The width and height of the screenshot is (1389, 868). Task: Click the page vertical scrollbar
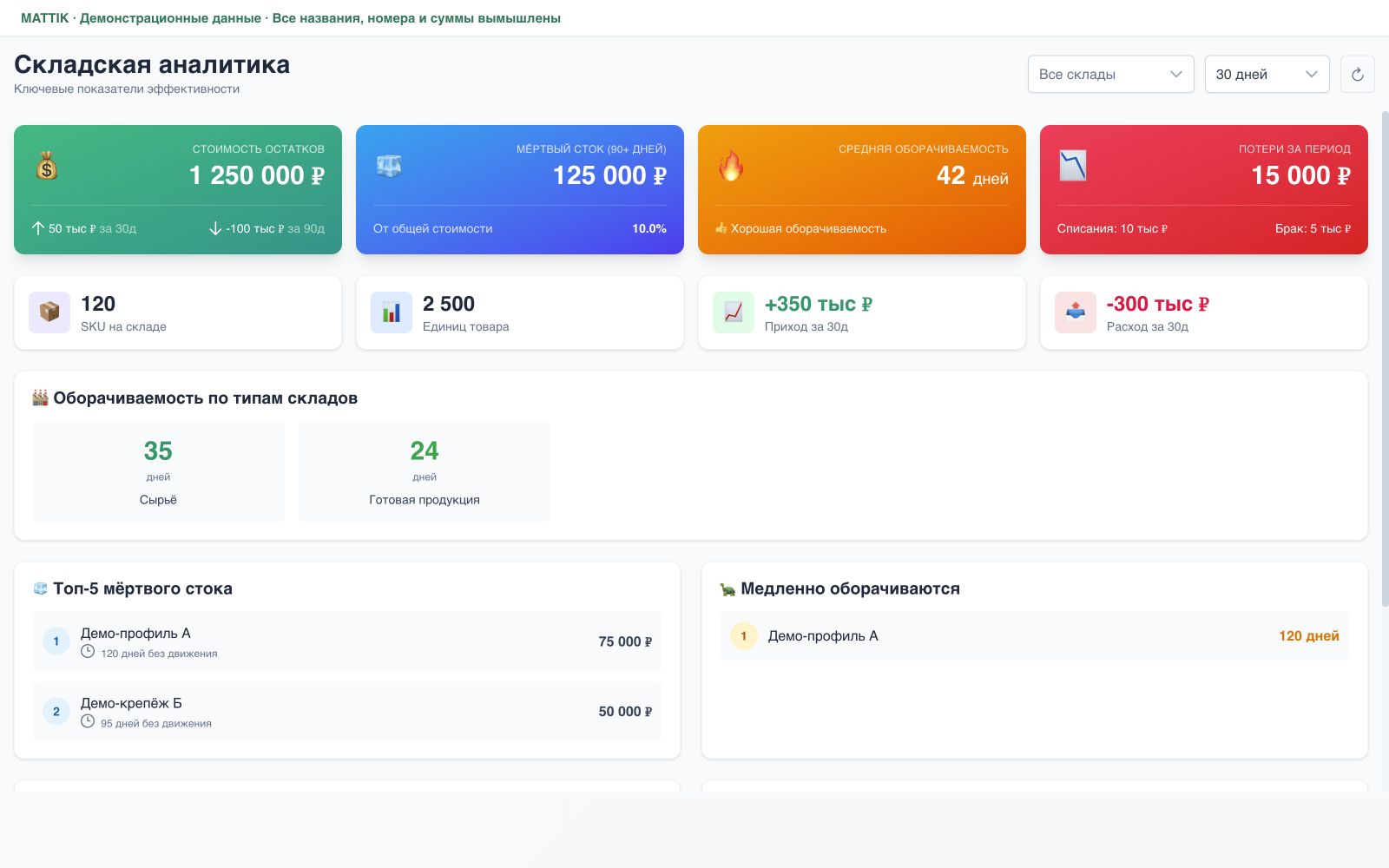pos(1385,358)
